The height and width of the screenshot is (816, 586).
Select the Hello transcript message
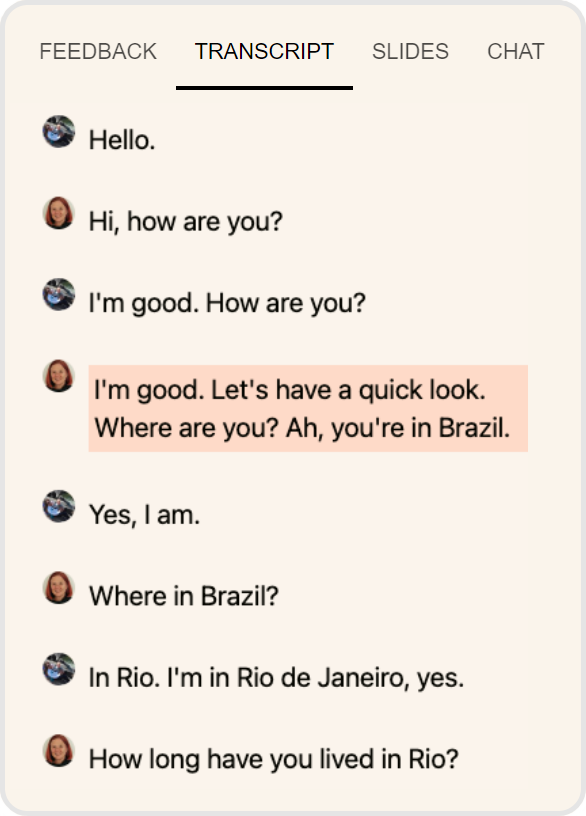[x=124, y=140]
